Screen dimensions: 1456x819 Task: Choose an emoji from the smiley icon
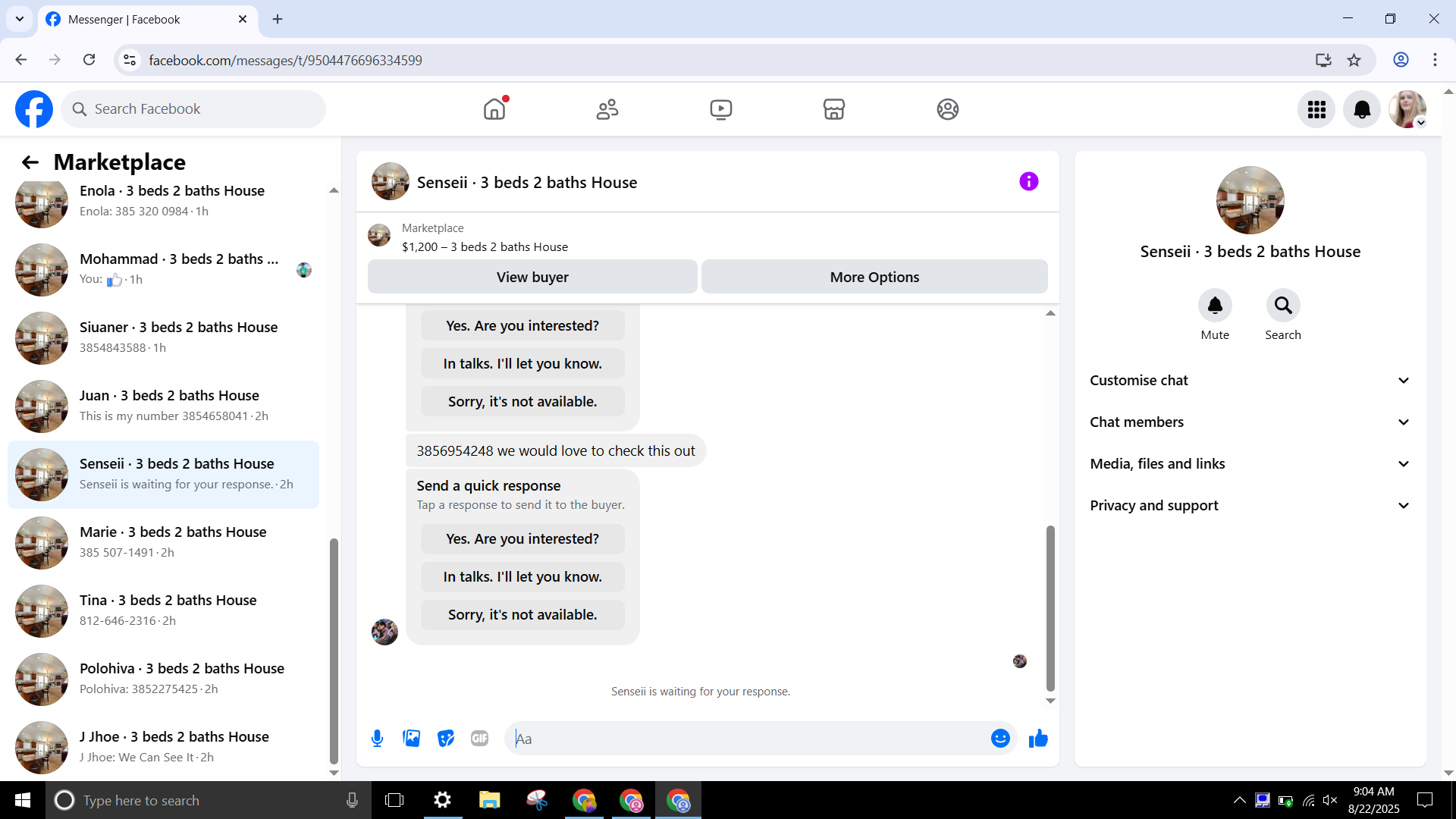pos(1000,739)
